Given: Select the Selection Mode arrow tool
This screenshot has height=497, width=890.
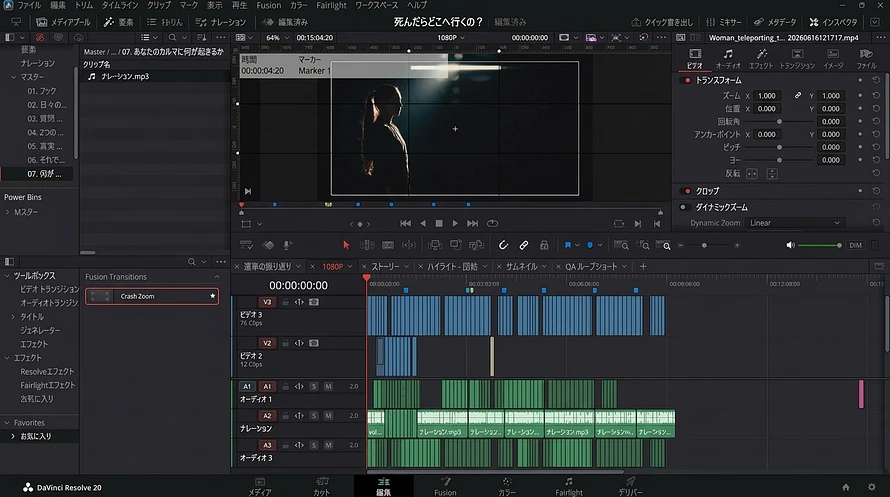Looking at the screenshot, I should pyautogui.click(x=346, y=245).
